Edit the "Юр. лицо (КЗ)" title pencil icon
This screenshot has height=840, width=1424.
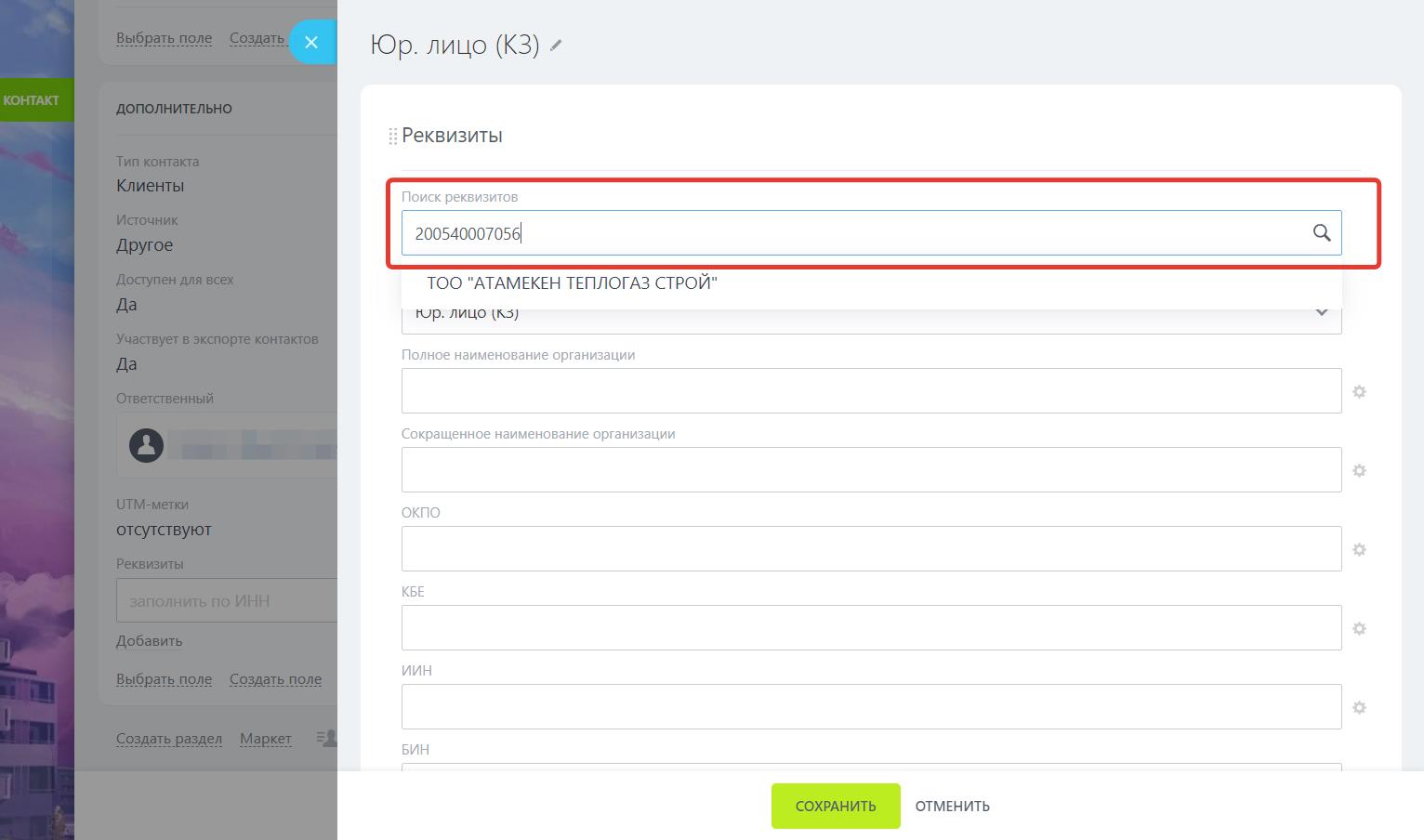point(556,46)
